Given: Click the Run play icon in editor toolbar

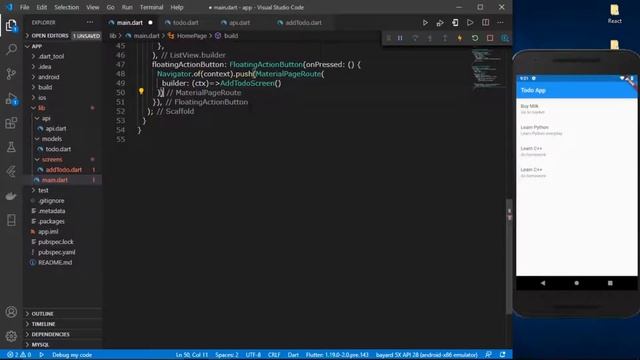Looking at the screenshot, I should pos(425,23).
